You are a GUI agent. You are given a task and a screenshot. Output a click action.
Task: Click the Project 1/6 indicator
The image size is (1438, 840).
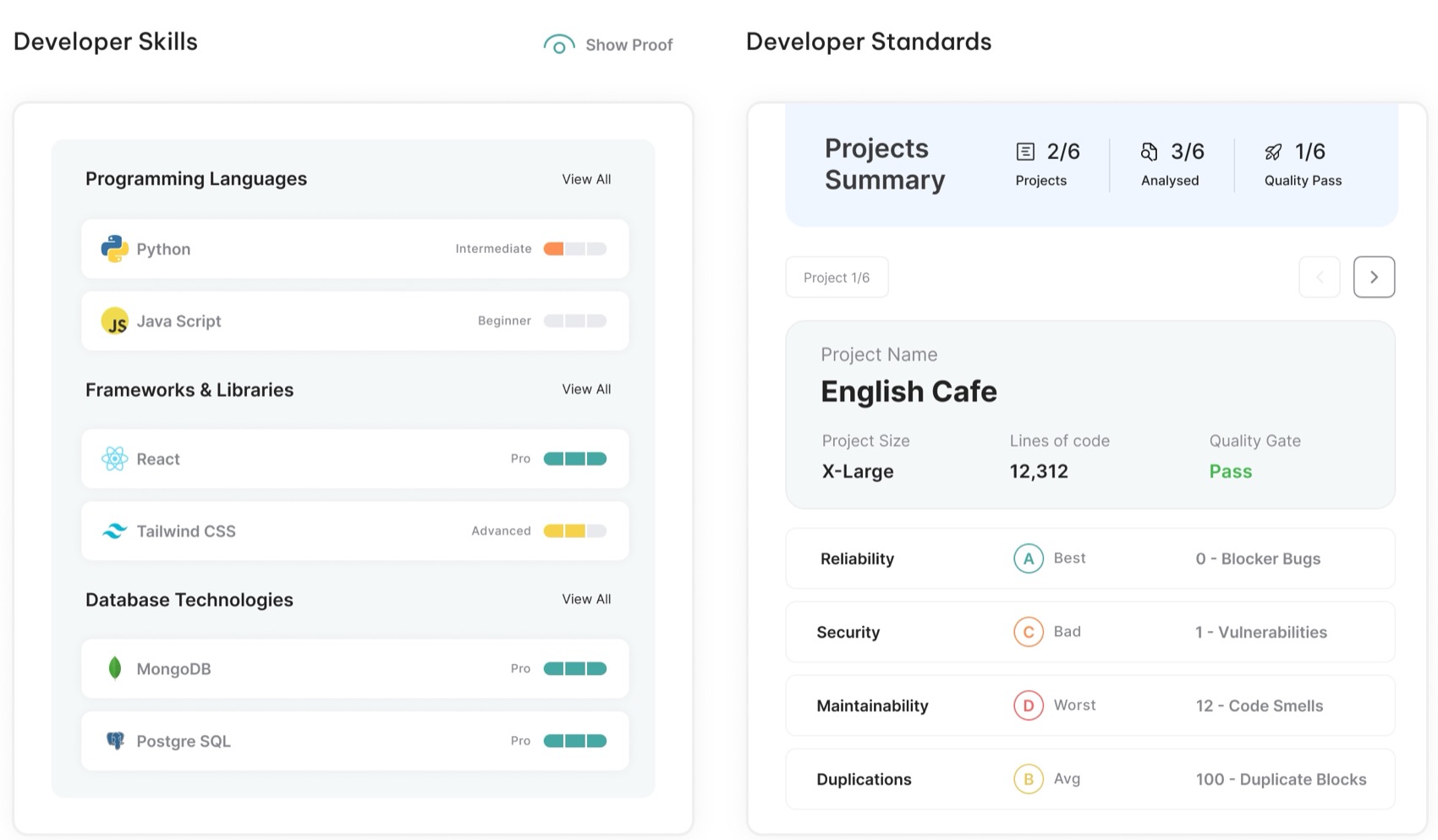[837, 277]
